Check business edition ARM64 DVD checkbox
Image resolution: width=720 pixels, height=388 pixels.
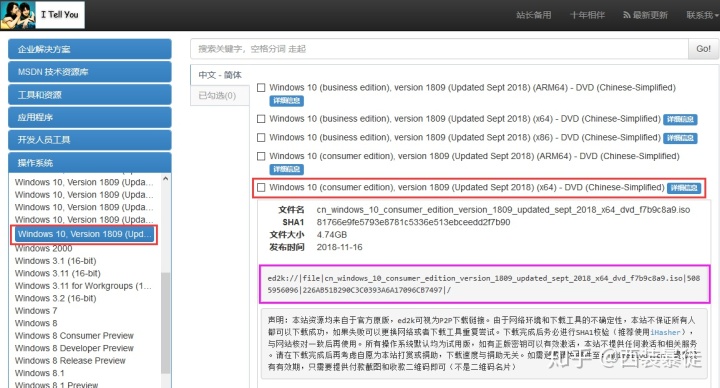point(261,87)
